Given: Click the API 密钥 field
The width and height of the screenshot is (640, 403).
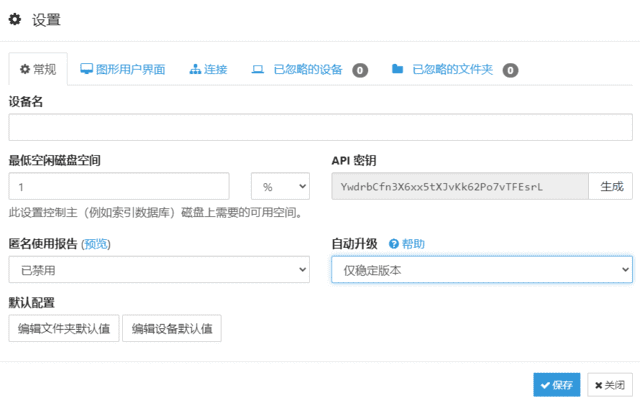Looking at the screenshot, I should pyautogui.click(x=460, y=187).
